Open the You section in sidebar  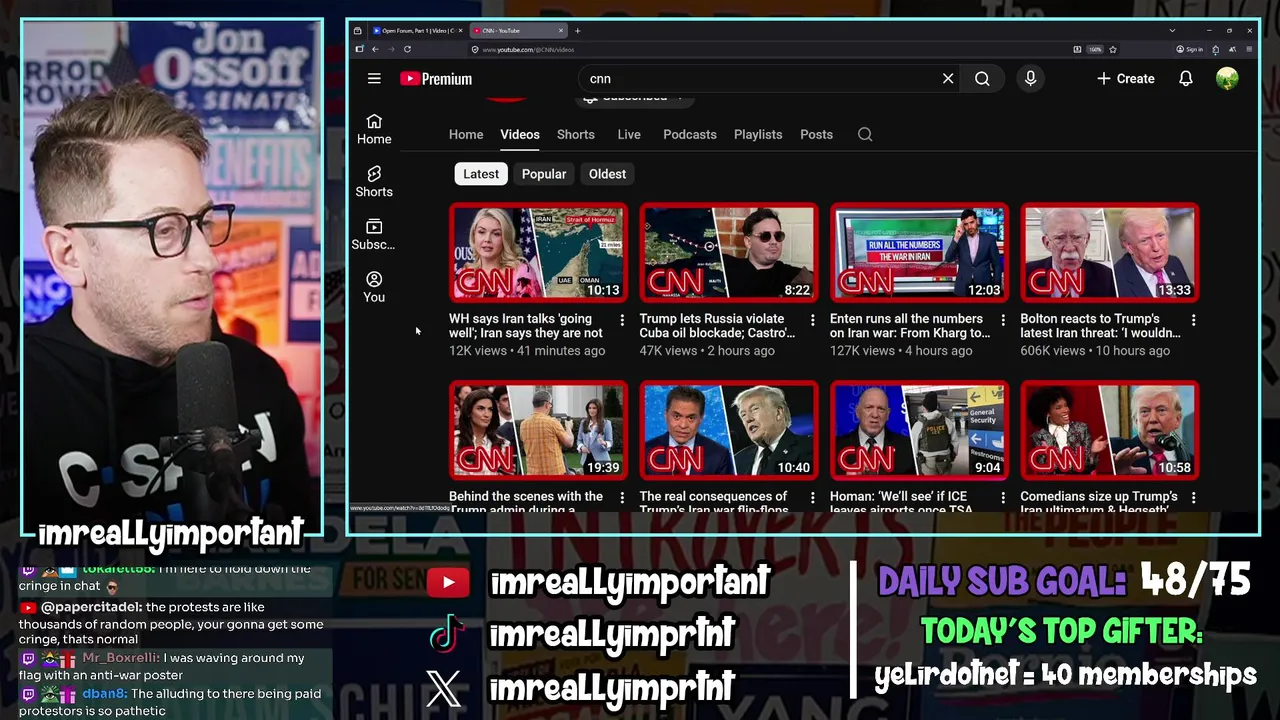(x=374, y=287)
